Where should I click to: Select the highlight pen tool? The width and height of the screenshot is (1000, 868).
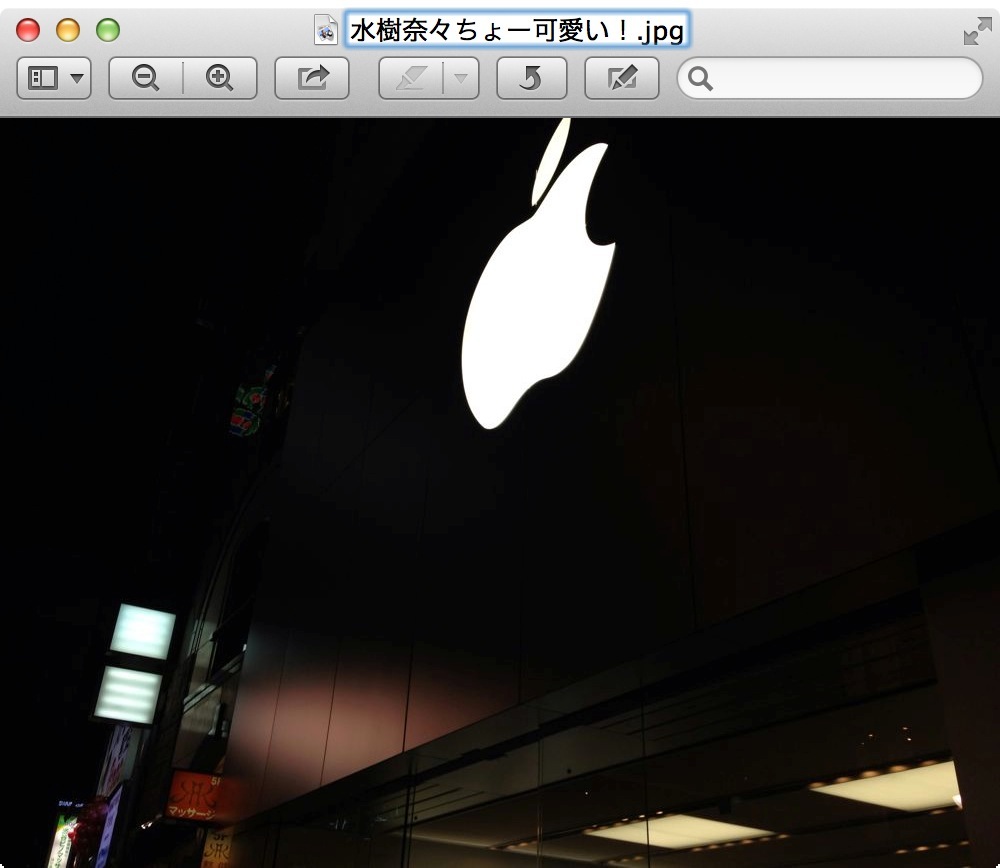[411, 78]
